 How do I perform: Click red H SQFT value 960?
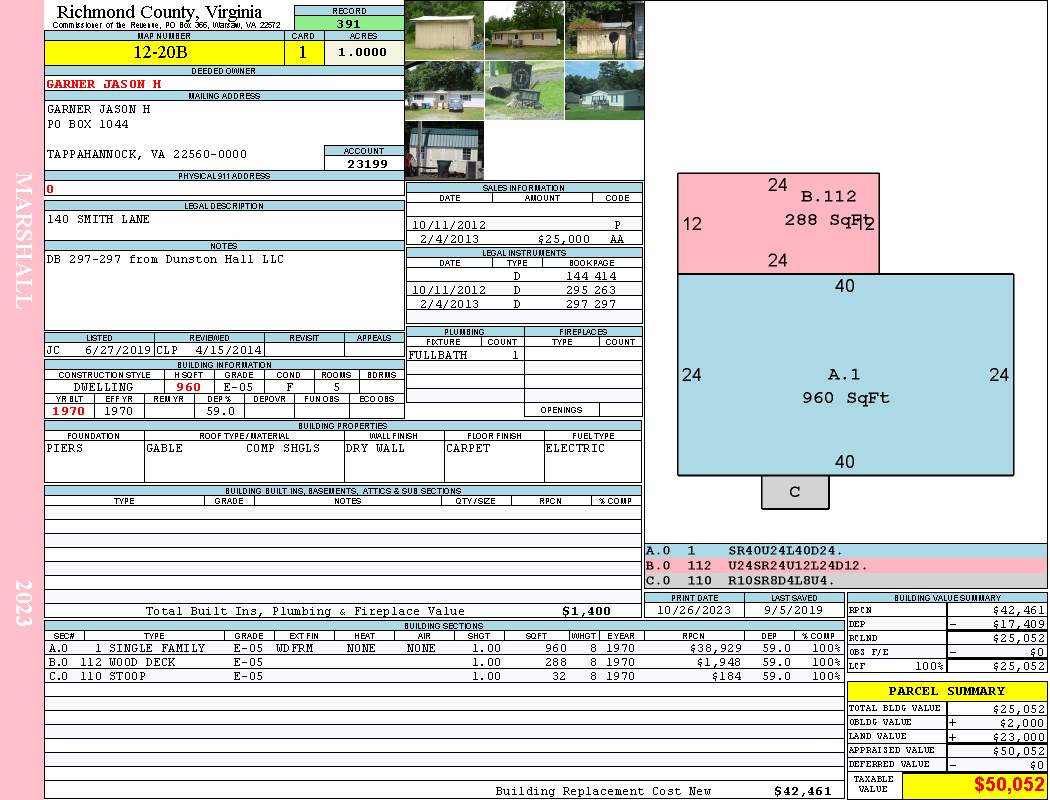click(188, 387)
